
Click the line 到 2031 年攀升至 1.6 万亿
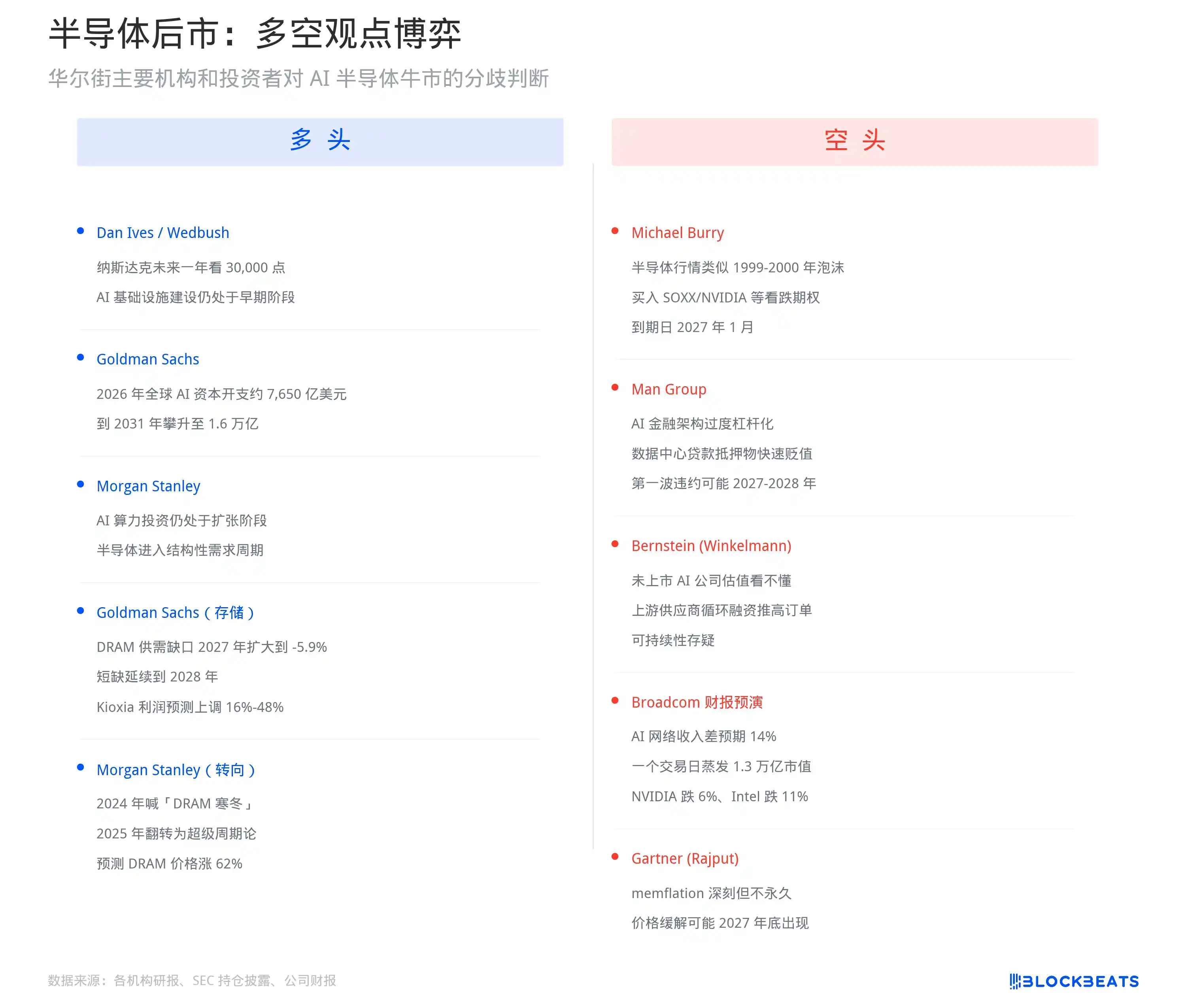(177, 423)
